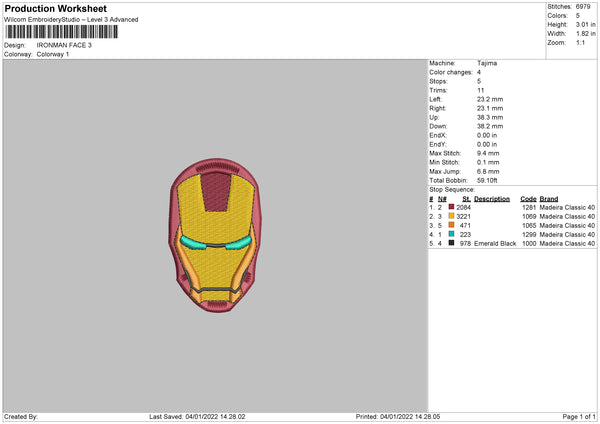Click the yellow swatch for stop 2

[451, 216]
